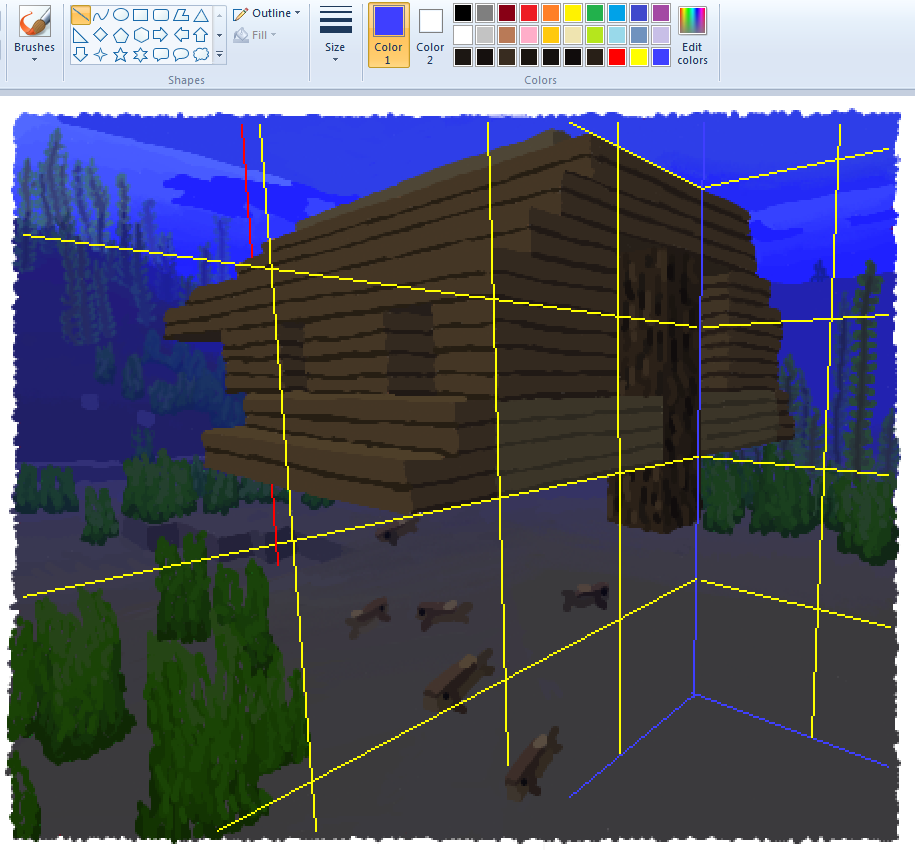Choose the Right arrow shape
The image size is (915, 851).
pyautogui.click(x=160, y=35)
